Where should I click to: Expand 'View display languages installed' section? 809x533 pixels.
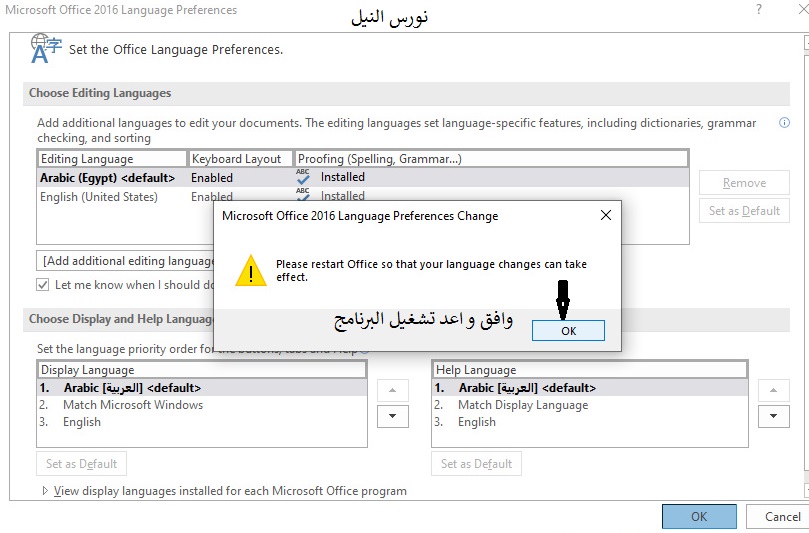click(45, 491)
